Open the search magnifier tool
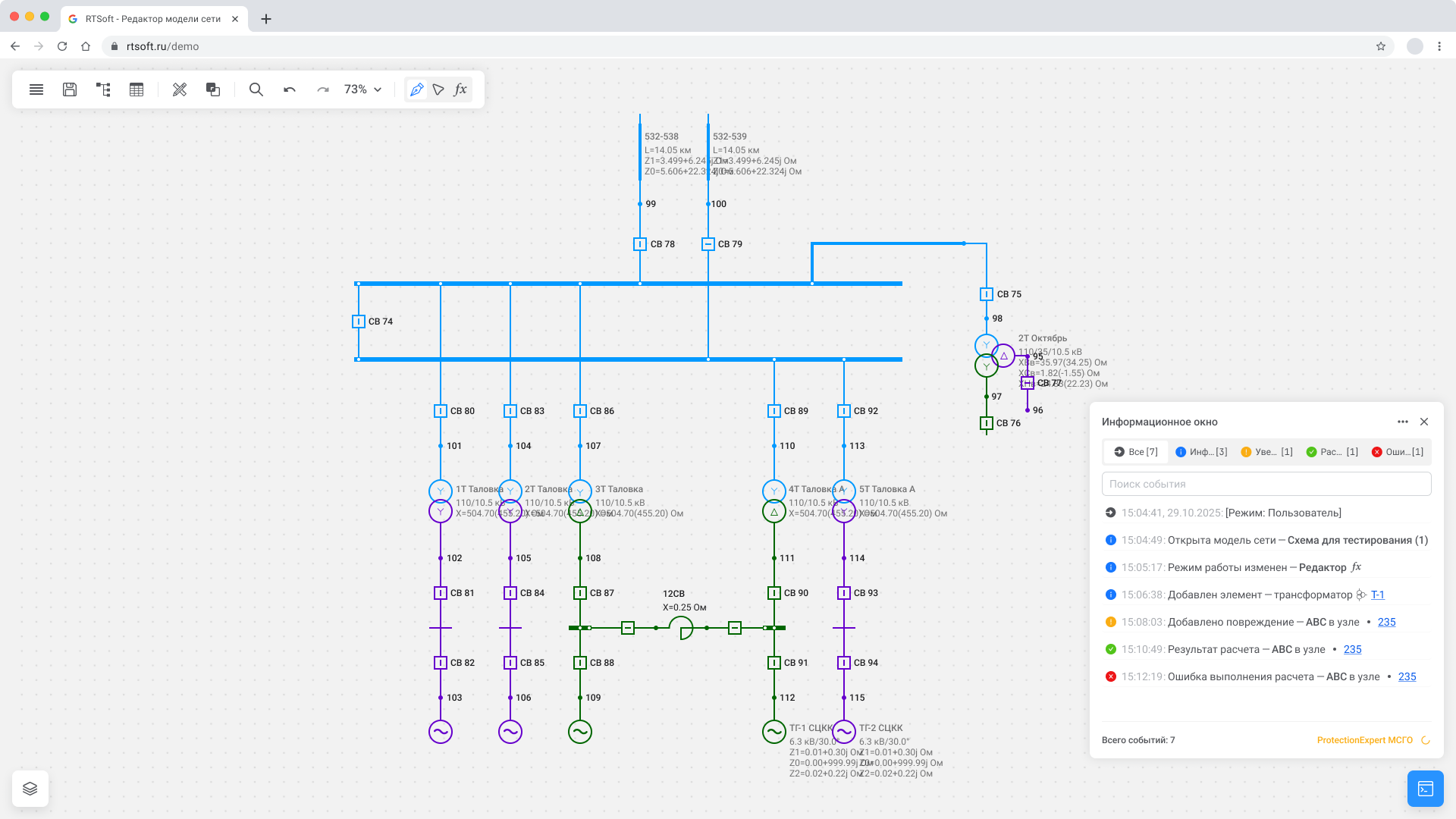 pos(256,89)
